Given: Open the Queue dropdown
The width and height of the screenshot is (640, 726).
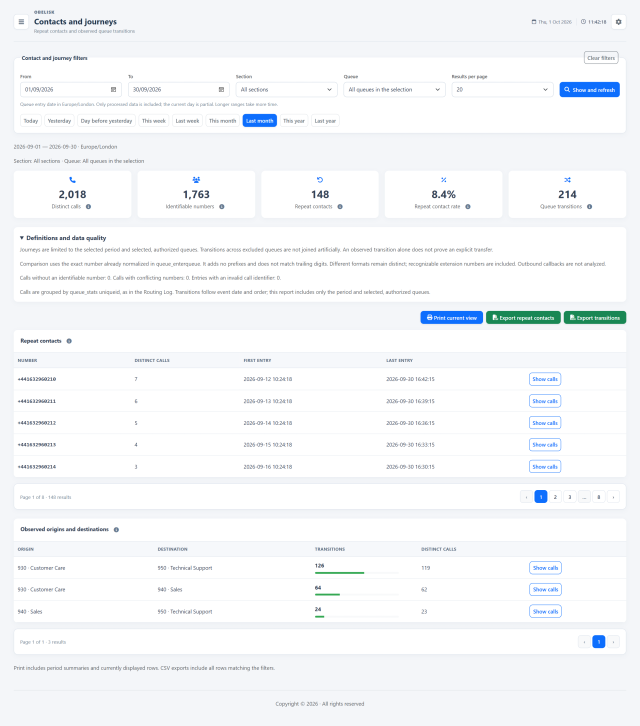Looking at the screenshot, I should point(394,89).
